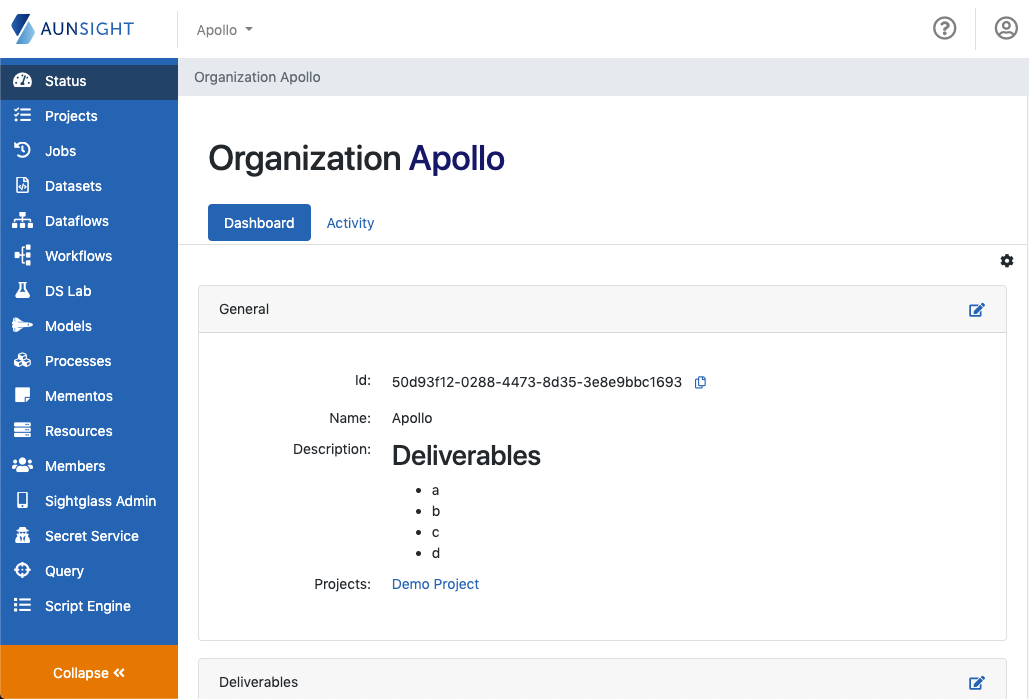Open the help menu with the question mark icon
The width and height of the screenshot is (1029, 699).
point(944,28)
